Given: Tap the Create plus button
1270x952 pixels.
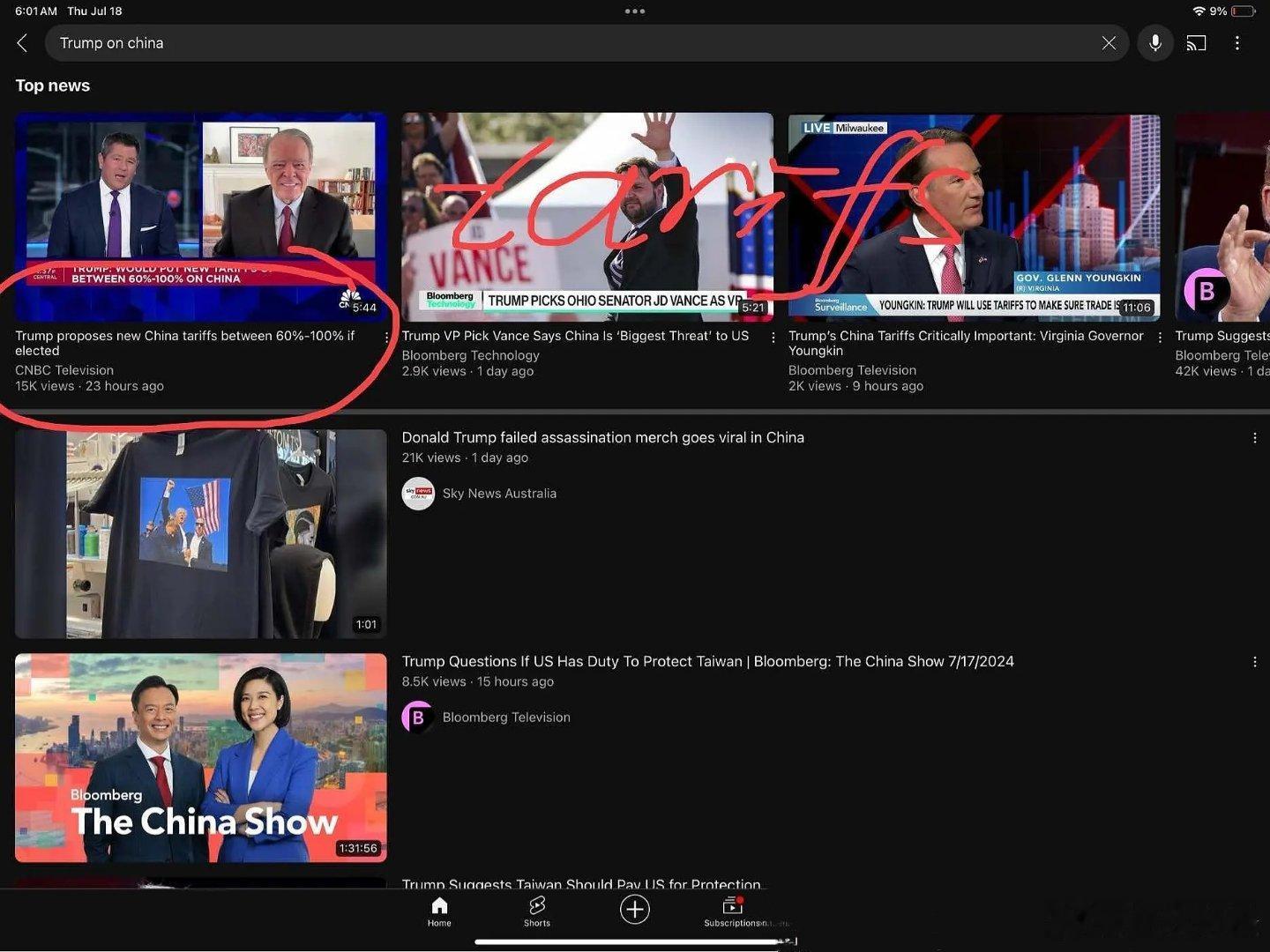Looking at the screenshot, I should click(x=635, y=909).
